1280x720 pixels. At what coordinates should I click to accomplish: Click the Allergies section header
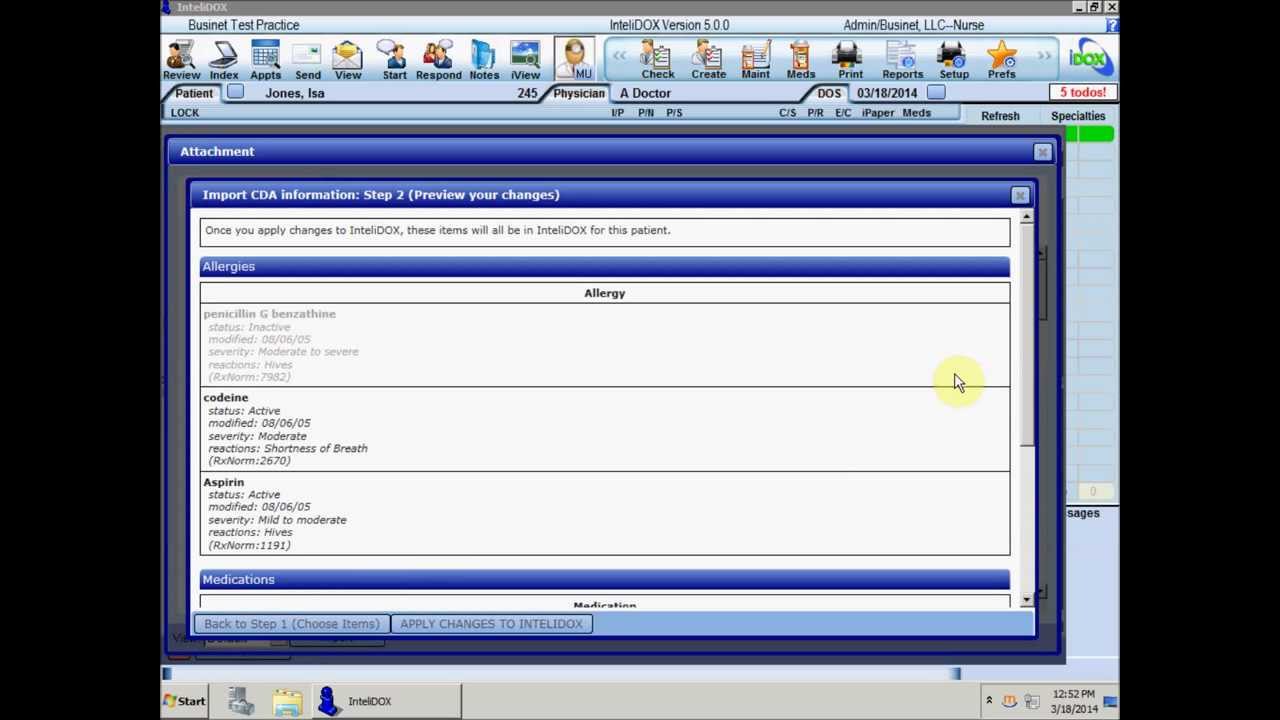(604, 266)
